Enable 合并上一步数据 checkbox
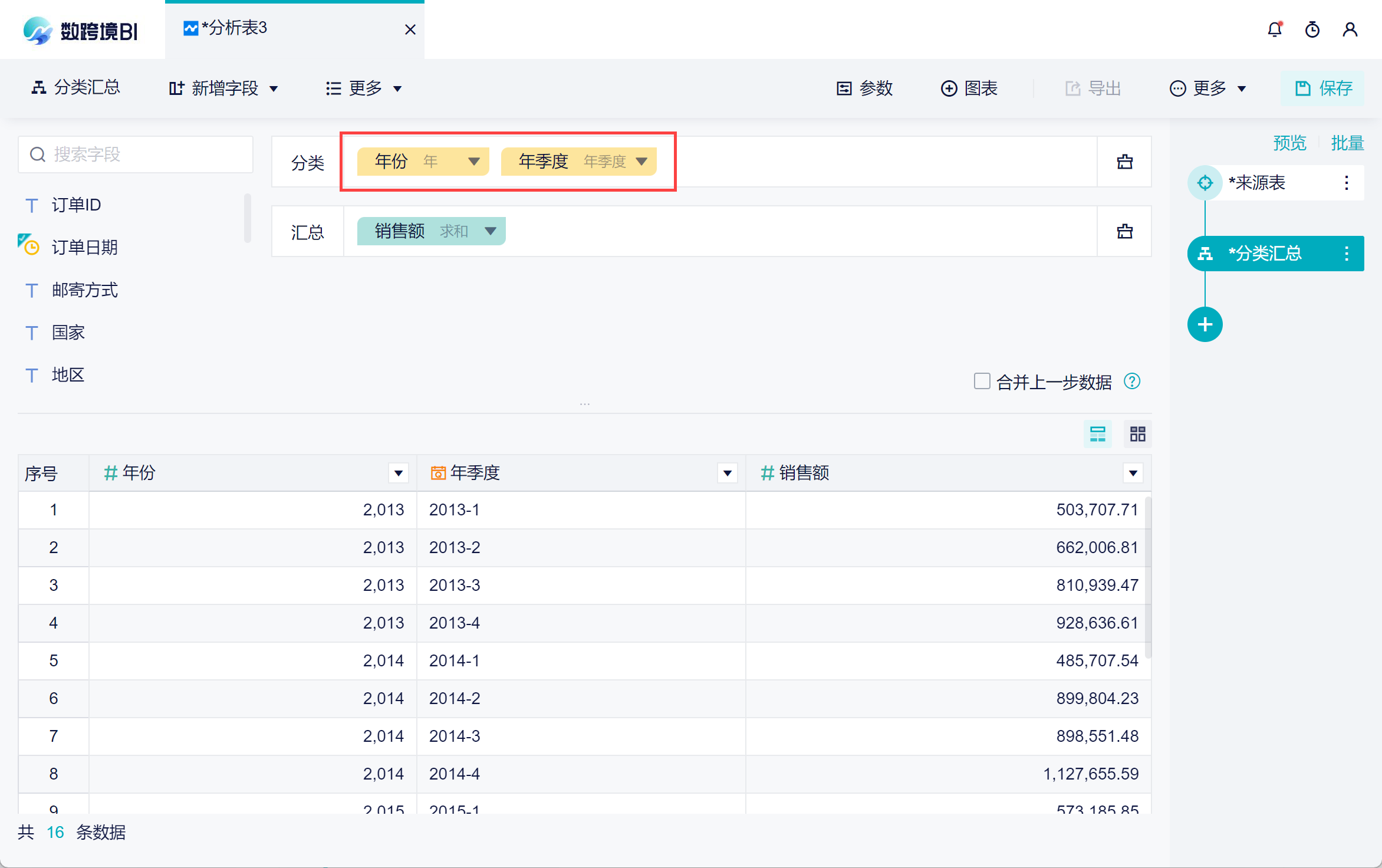 [x=982, y=381]
